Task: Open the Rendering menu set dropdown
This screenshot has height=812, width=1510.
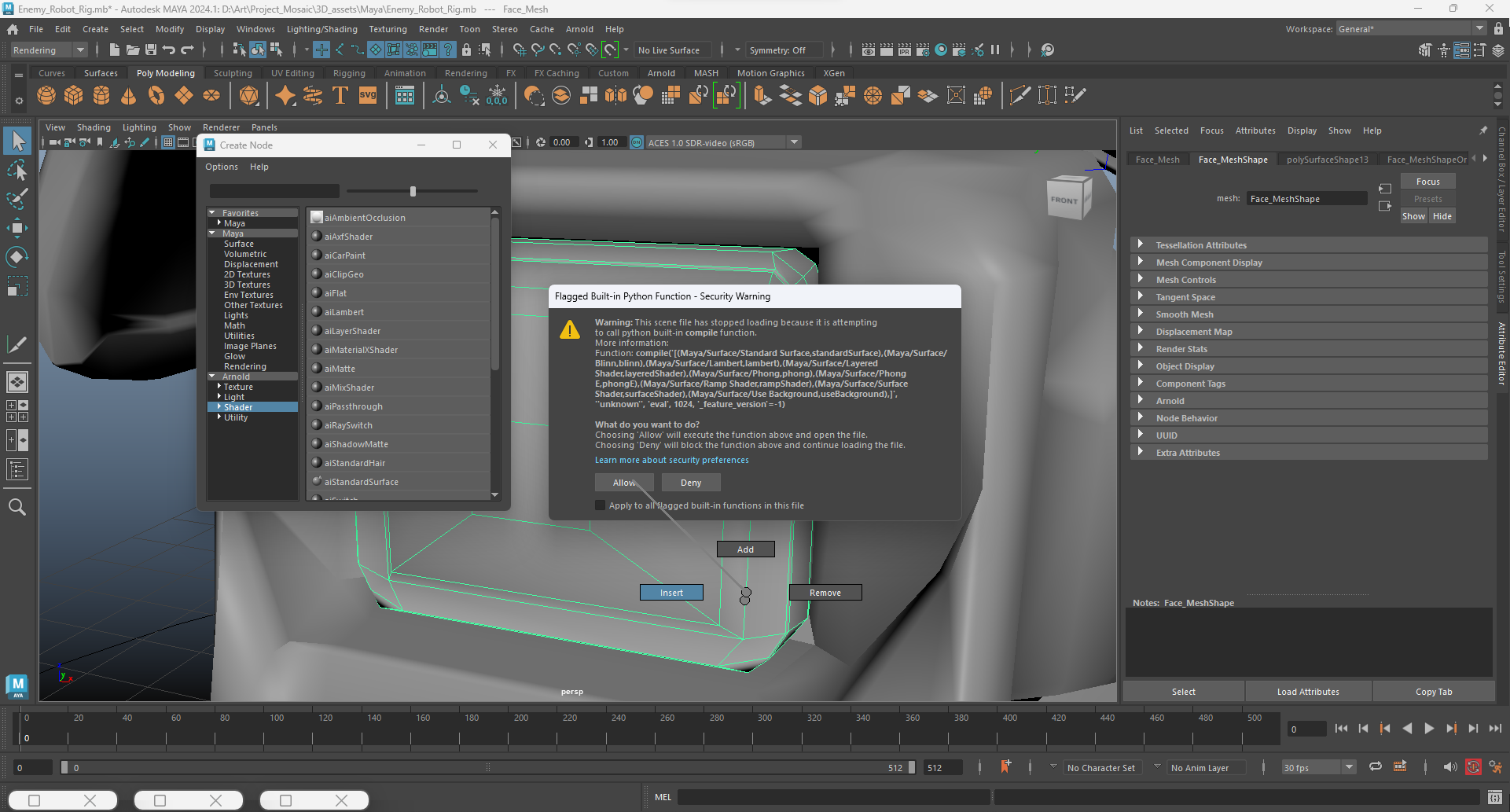Action: pyautogui.click(x=49, y=50)
